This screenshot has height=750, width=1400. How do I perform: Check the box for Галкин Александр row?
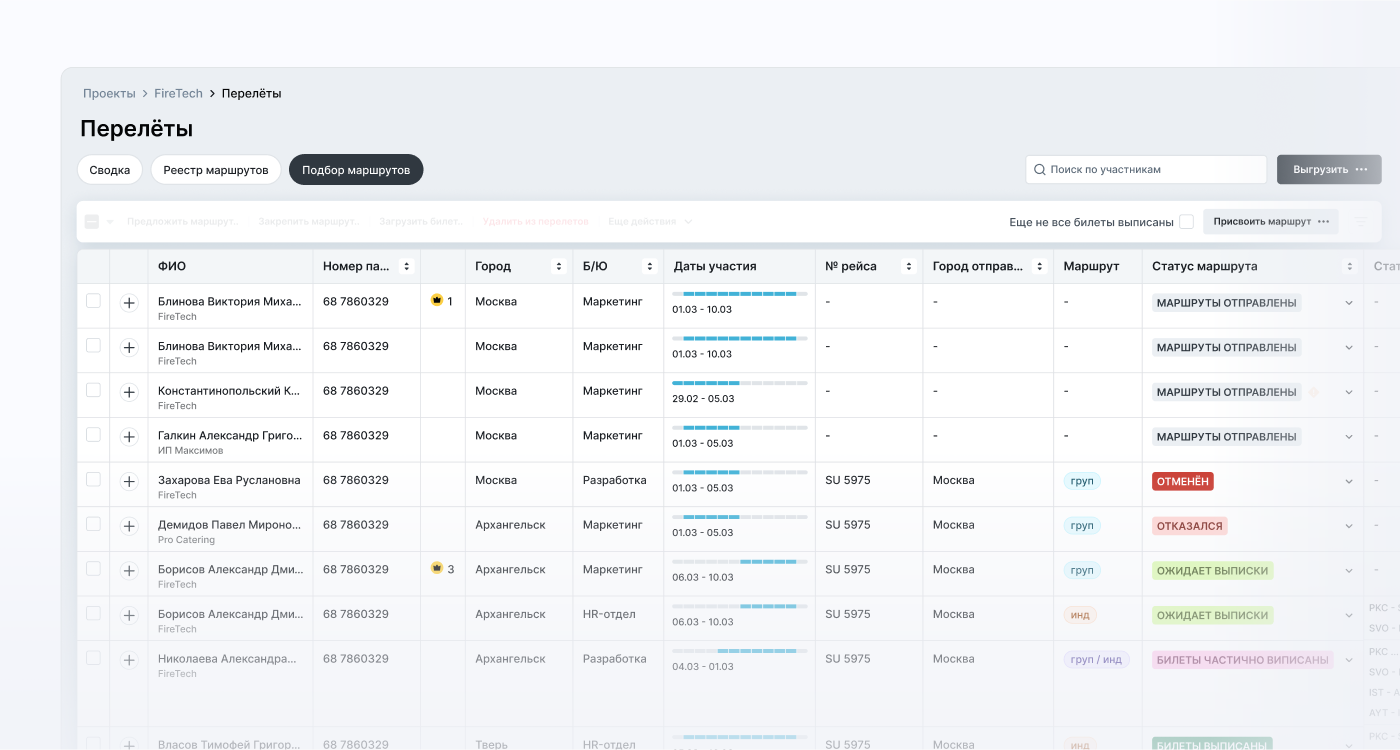(93, 435)
